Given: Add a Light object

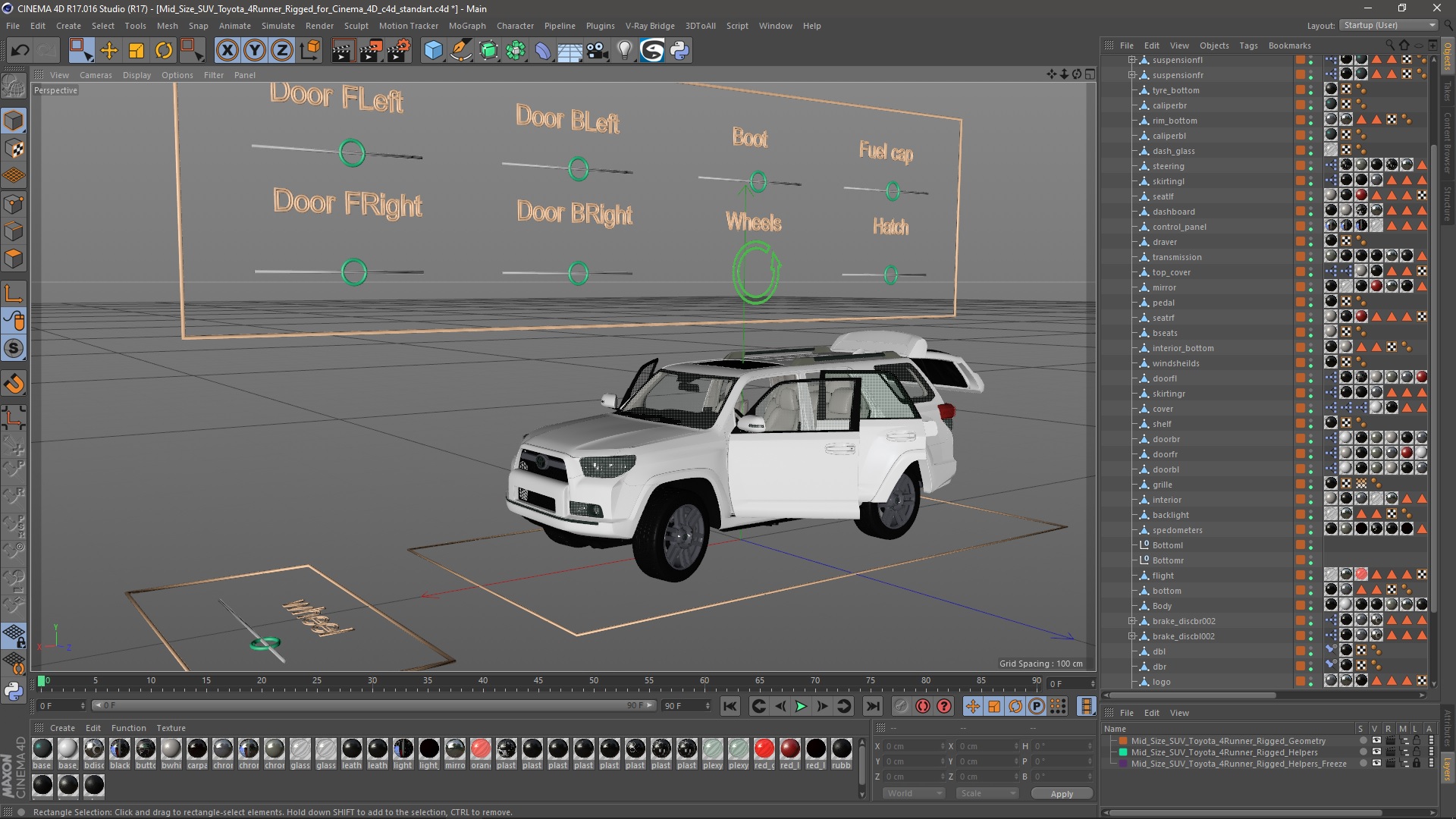Looking at the screenshot, I should pos(625,51).
